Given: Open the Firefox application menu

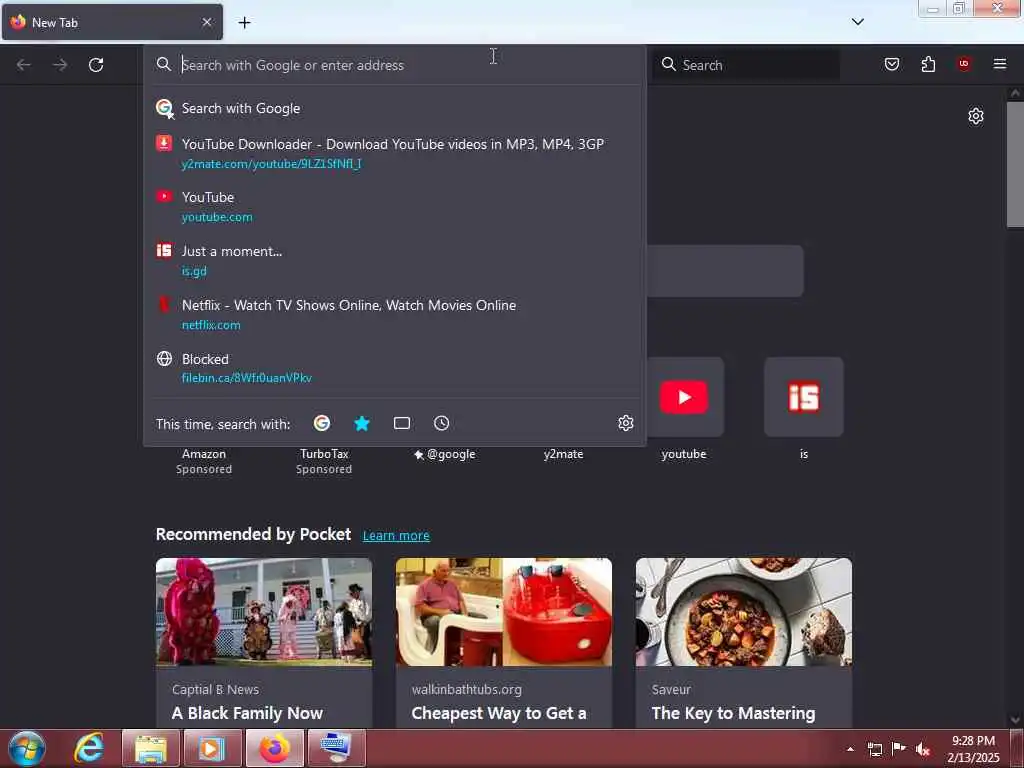Looking at the screenshot, I should tap(1000, 64).
